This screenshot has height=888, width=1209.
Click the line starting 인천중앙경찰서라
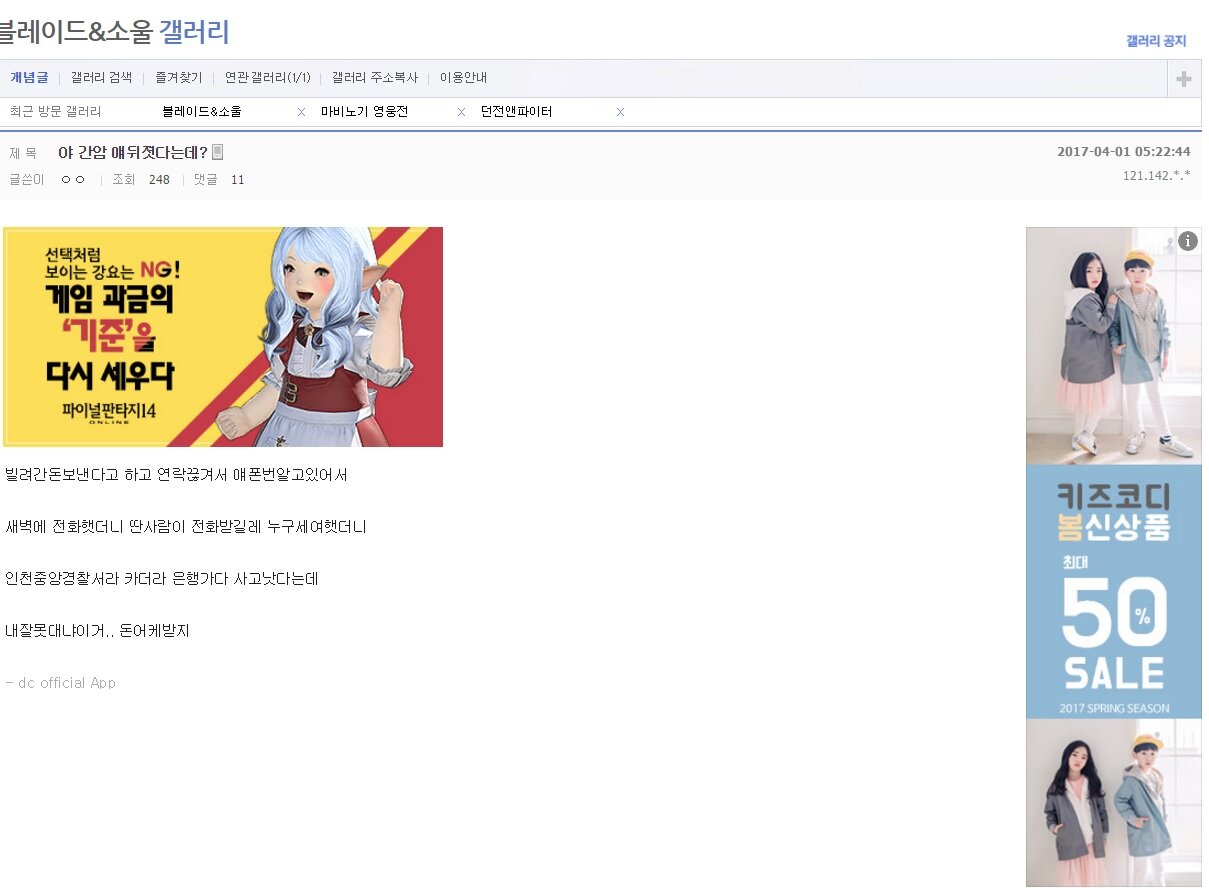[x=161, y=579]
